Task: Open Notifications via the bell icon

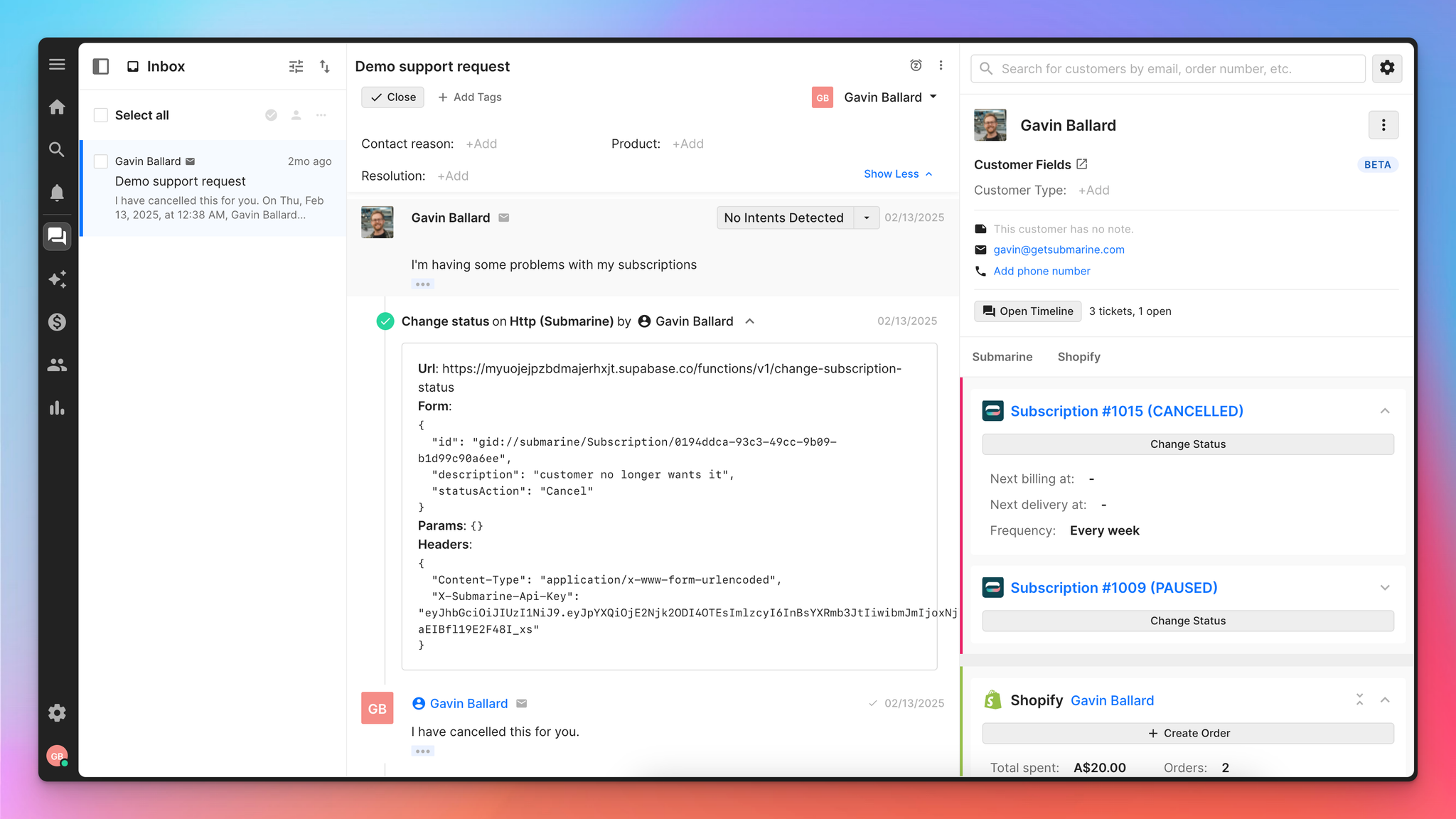Action: point(57,192)
